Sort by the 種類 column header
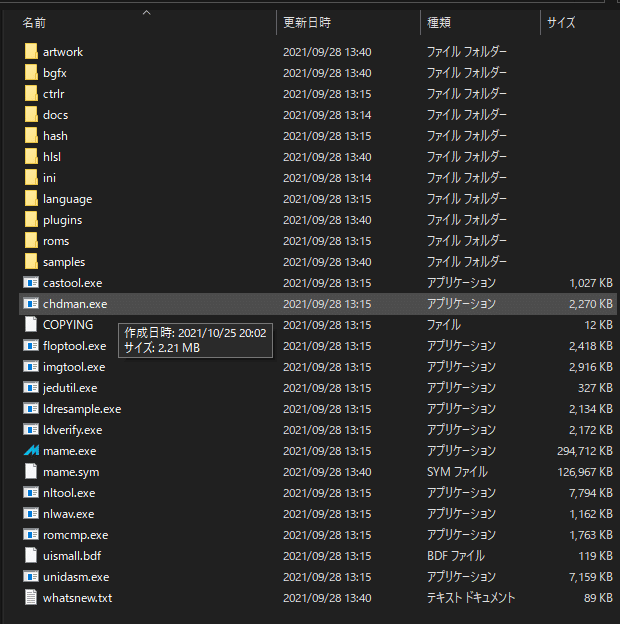 (x=439, y=23)
